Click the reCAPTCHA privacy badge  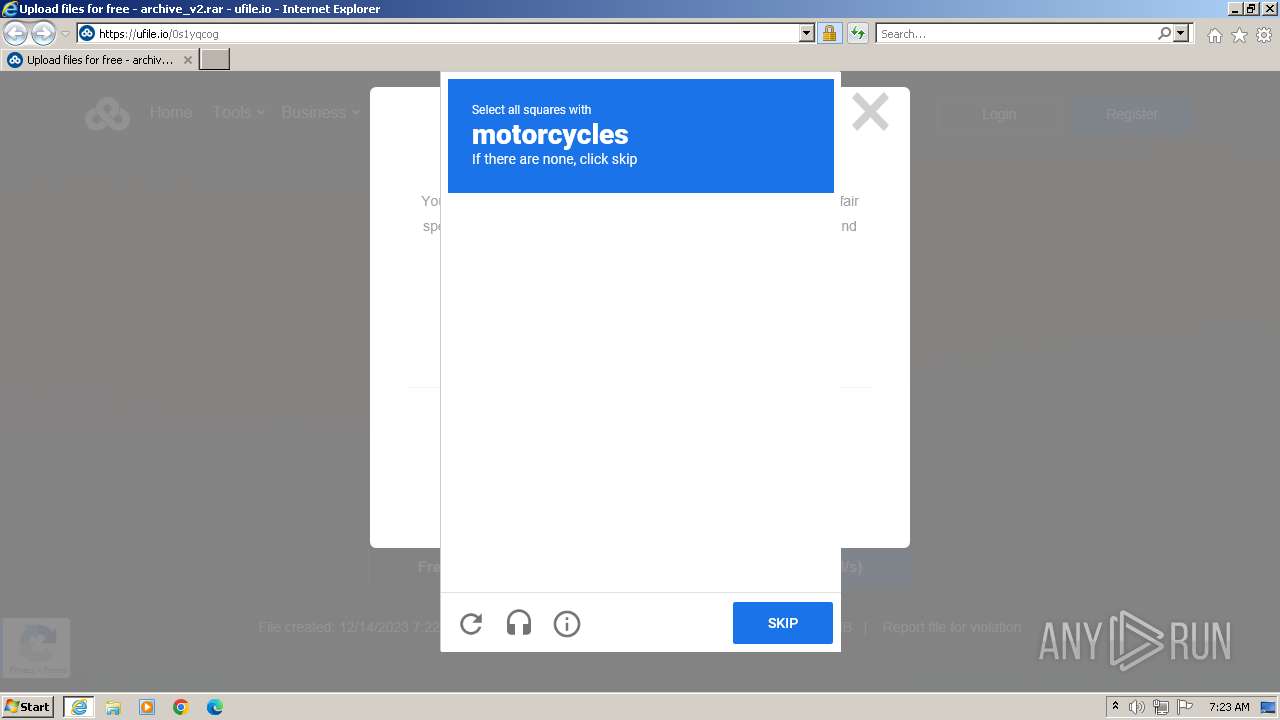tap(36, 647)
